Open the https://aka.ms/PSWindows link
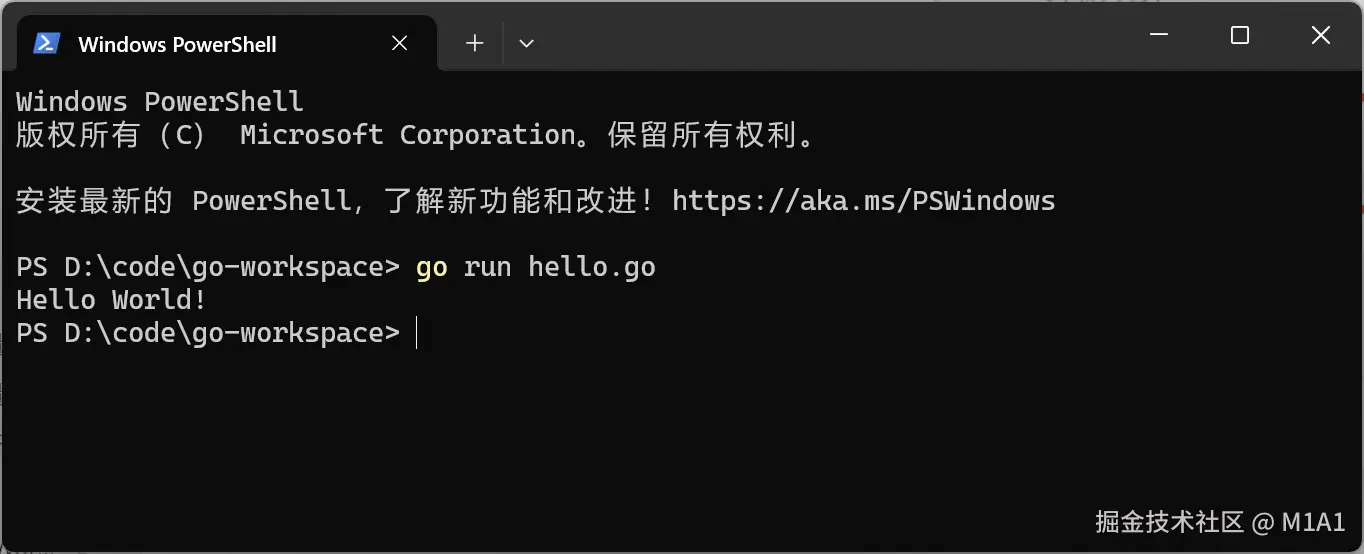1364x554 pixels. coord(863,201)
